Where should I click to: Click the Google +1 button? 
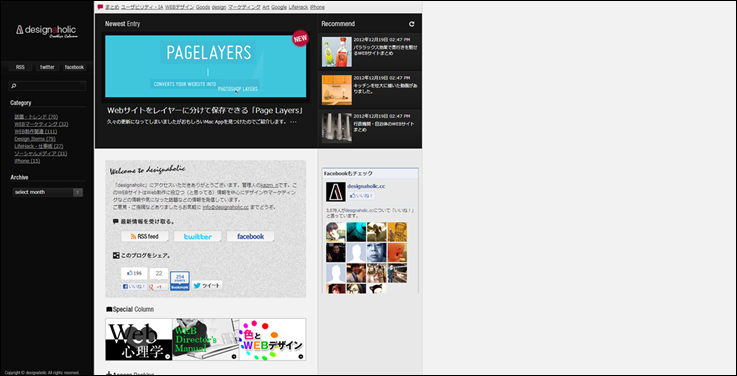158,286
